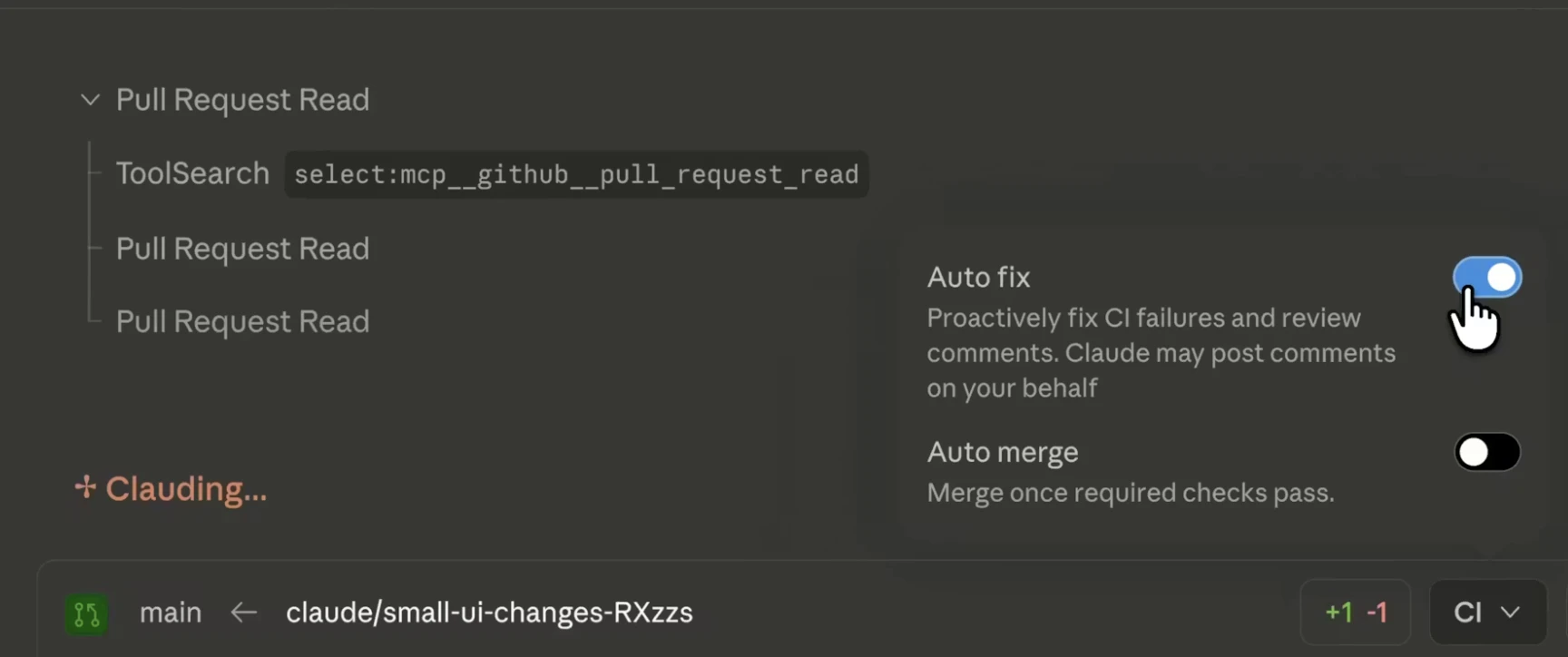Select the ToolSearch step
1568x657 pixels.
point(192,173)
